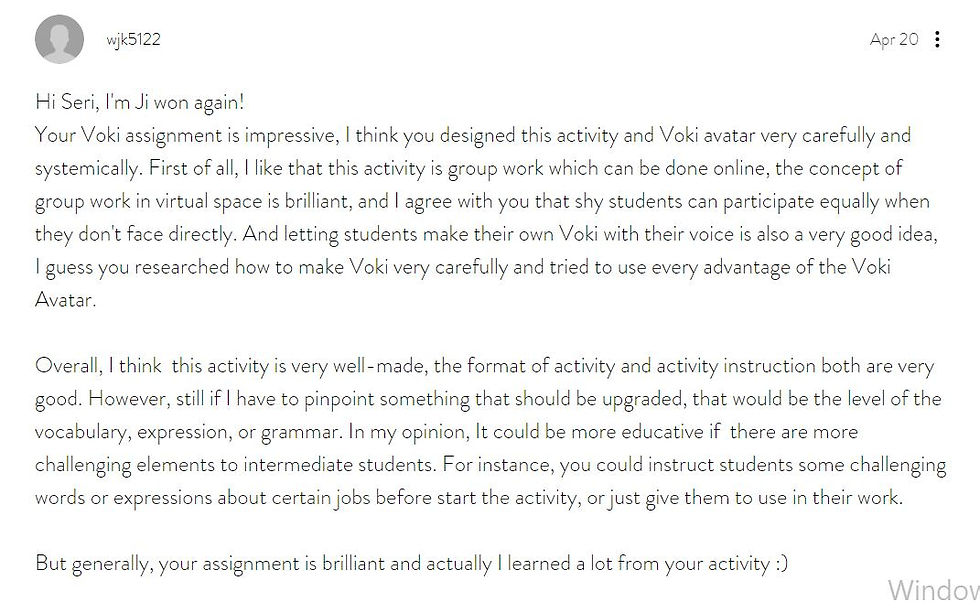
Task: Click the Apr 20 comment date
Action: pos(893,40)
